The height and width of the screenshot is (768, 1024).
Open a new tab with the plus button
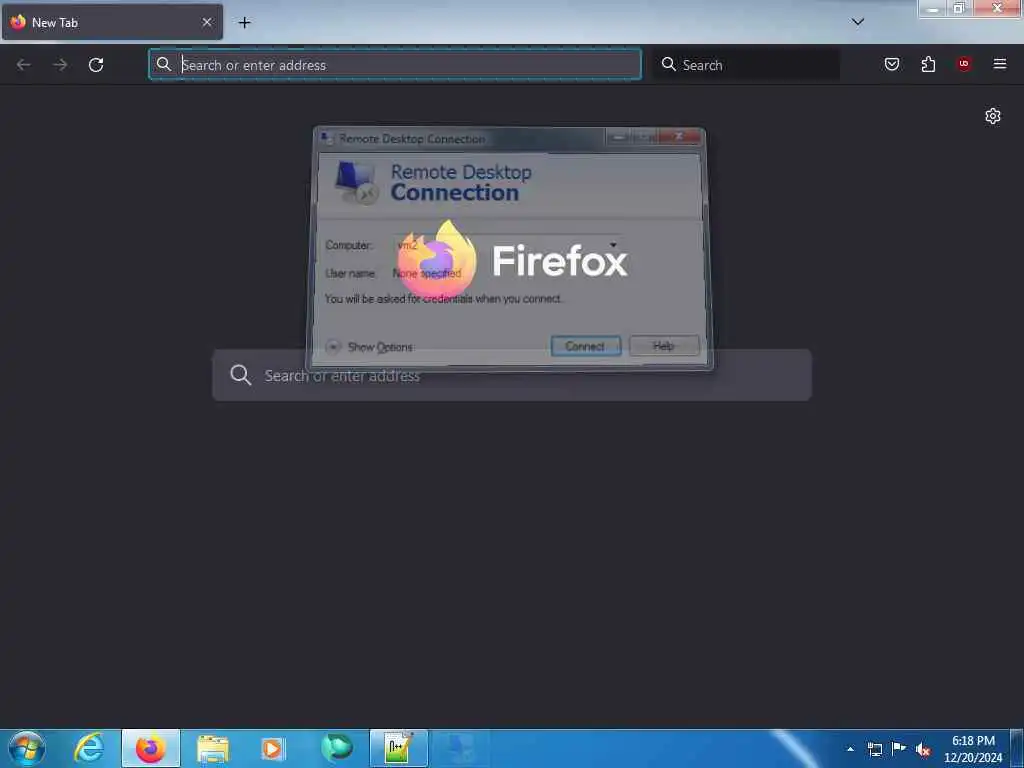(244, 23)
